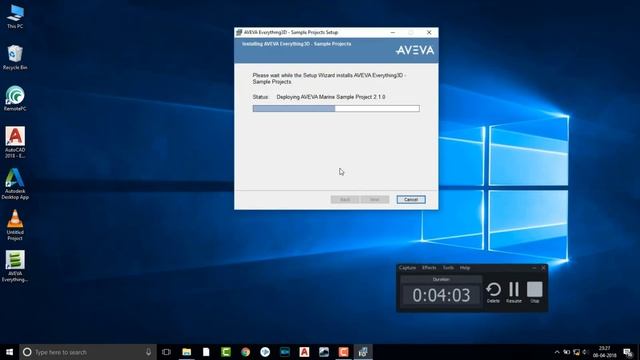Minimize the recorder widget
The height and width of the screenshot is (360, 640).
click(x=534, y=268)
